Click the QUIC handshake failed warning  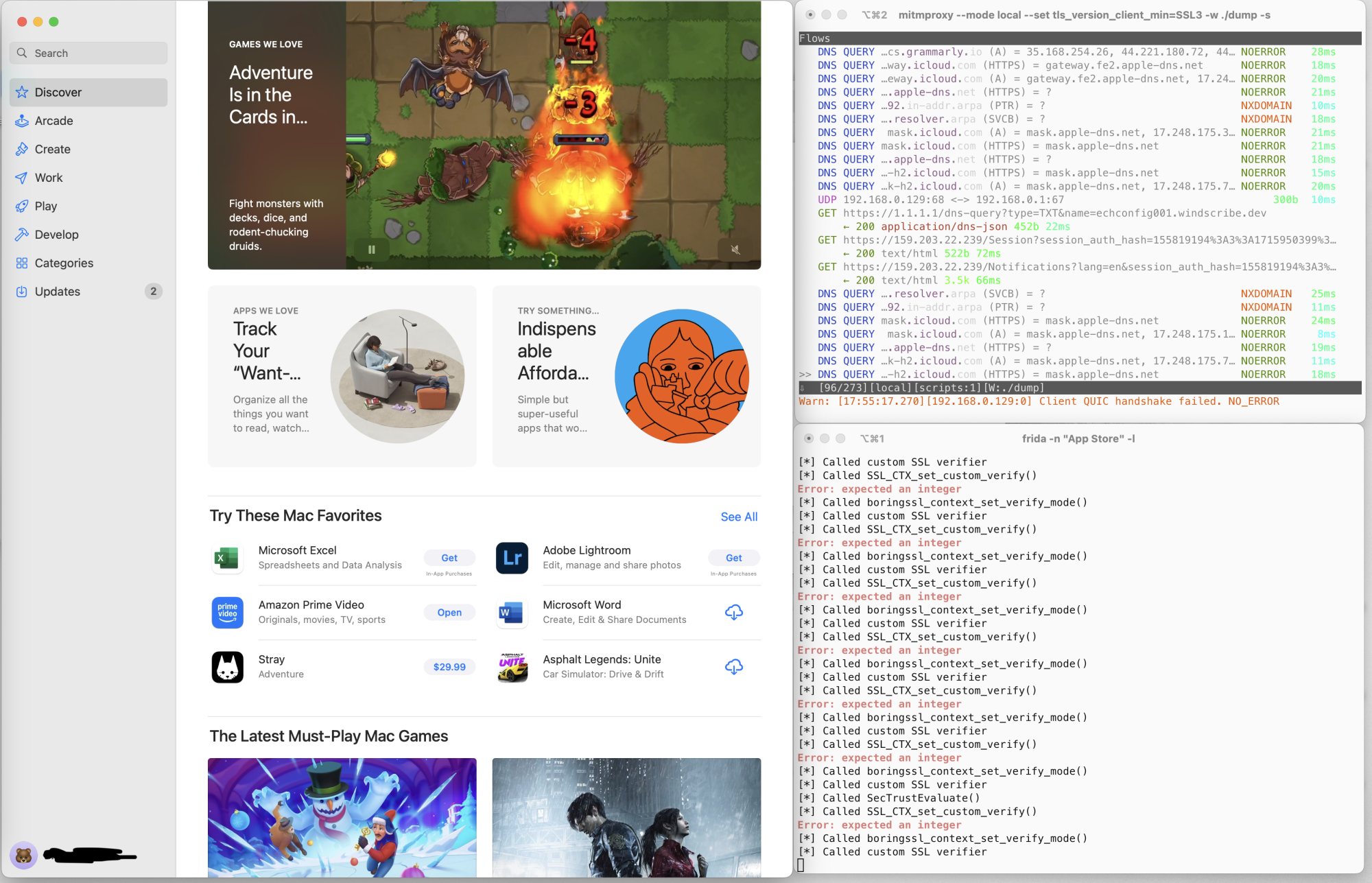pyautogui.click(x=1039, y=401)
